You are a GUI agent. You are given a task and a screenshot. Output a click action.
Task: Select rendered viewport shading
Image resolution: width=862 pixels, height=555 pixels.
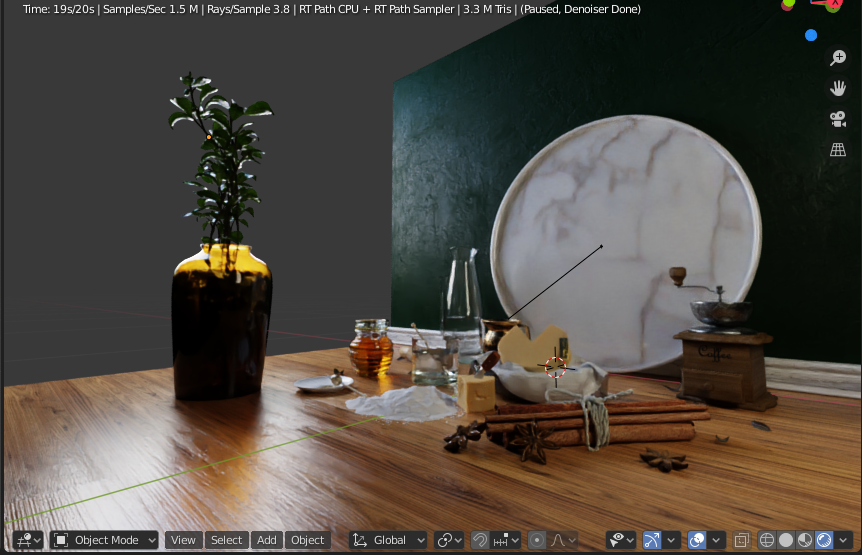[824, 540]
